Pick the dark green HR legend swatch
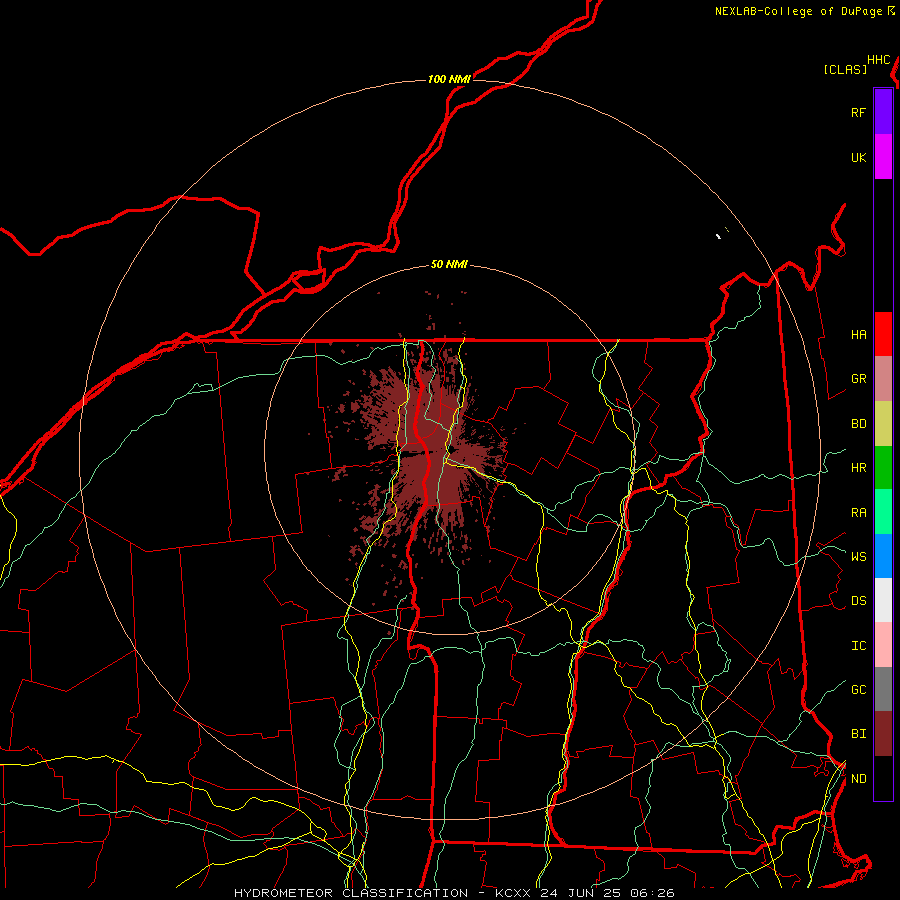 pyautogui.click(x=883, y=467)
